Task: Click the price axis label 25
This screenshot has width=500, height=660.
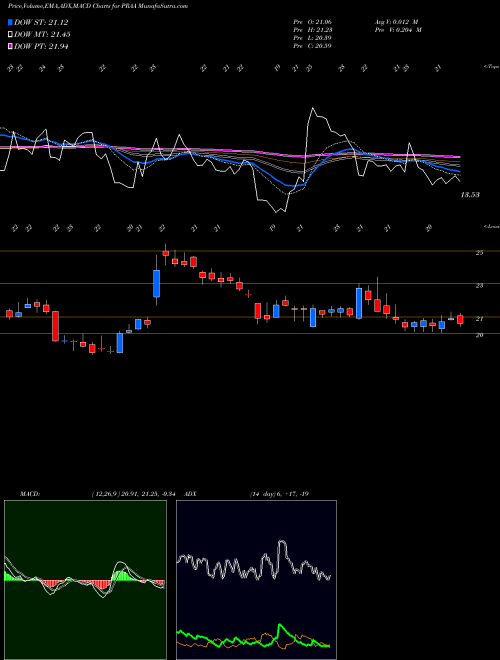Action: click(479, 253)
